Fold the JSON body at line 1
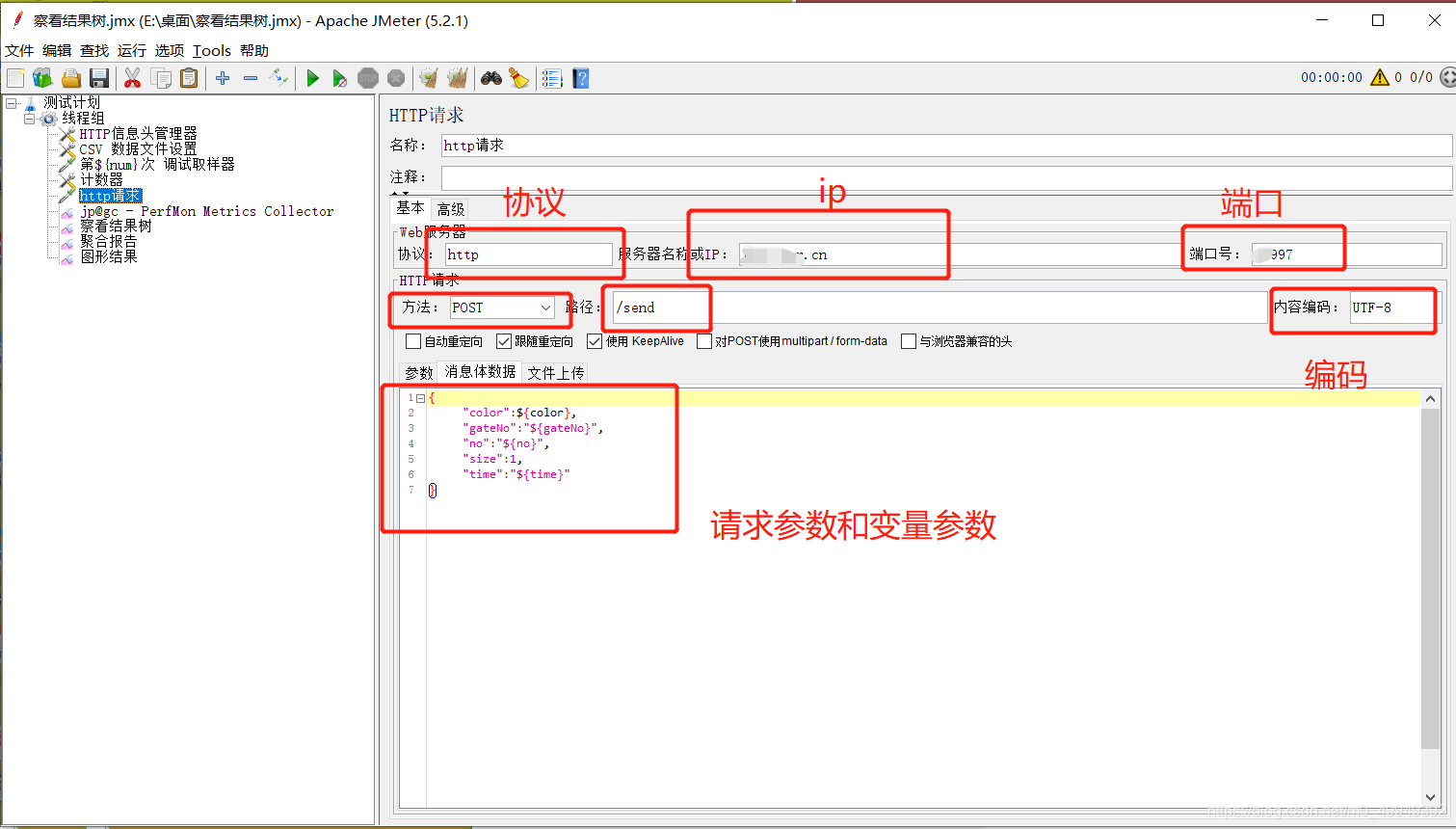 pyautogui.click(x=421, y=398)
